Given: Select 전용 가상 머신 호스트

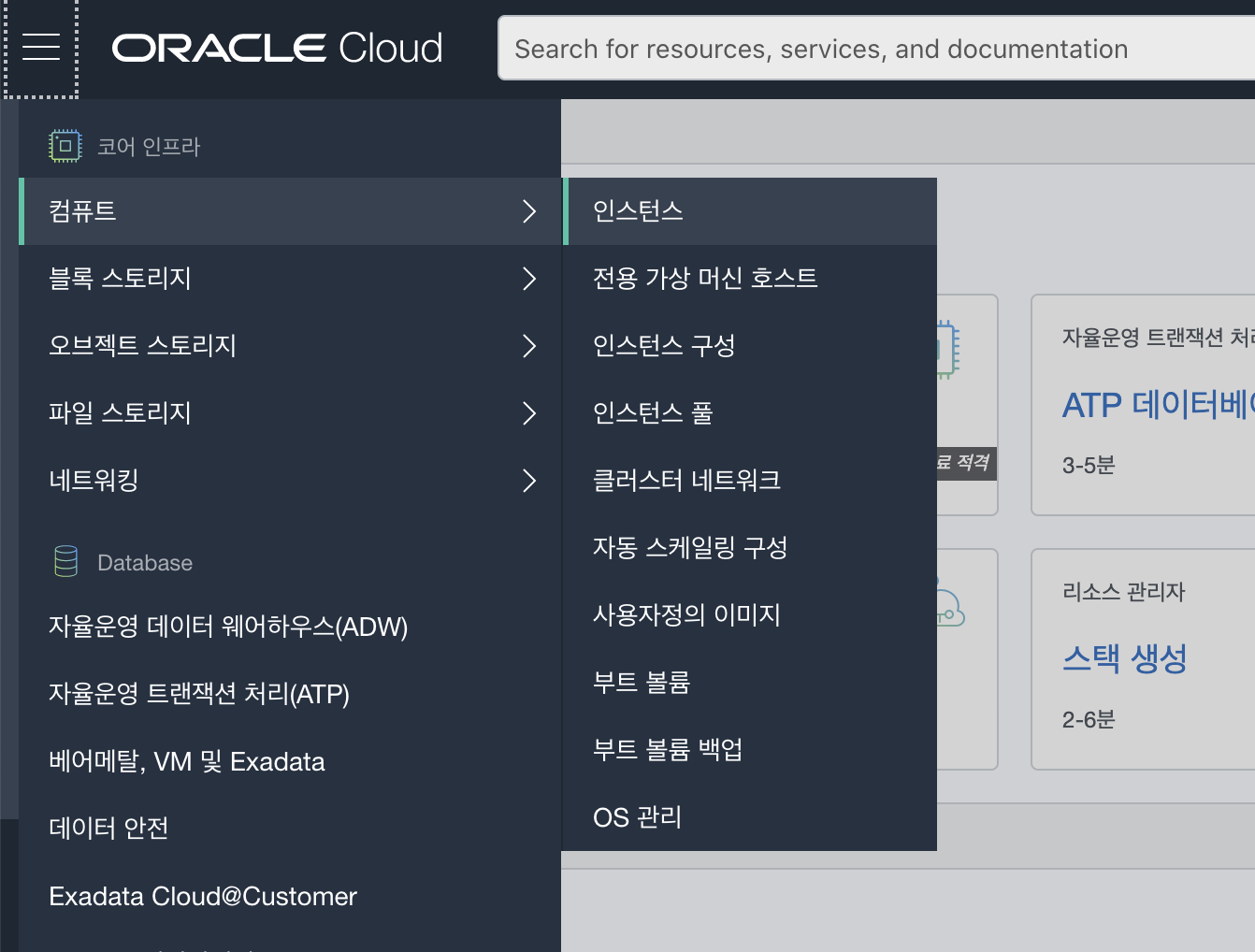Looking at the screenshot, I should tap(750, 279).
